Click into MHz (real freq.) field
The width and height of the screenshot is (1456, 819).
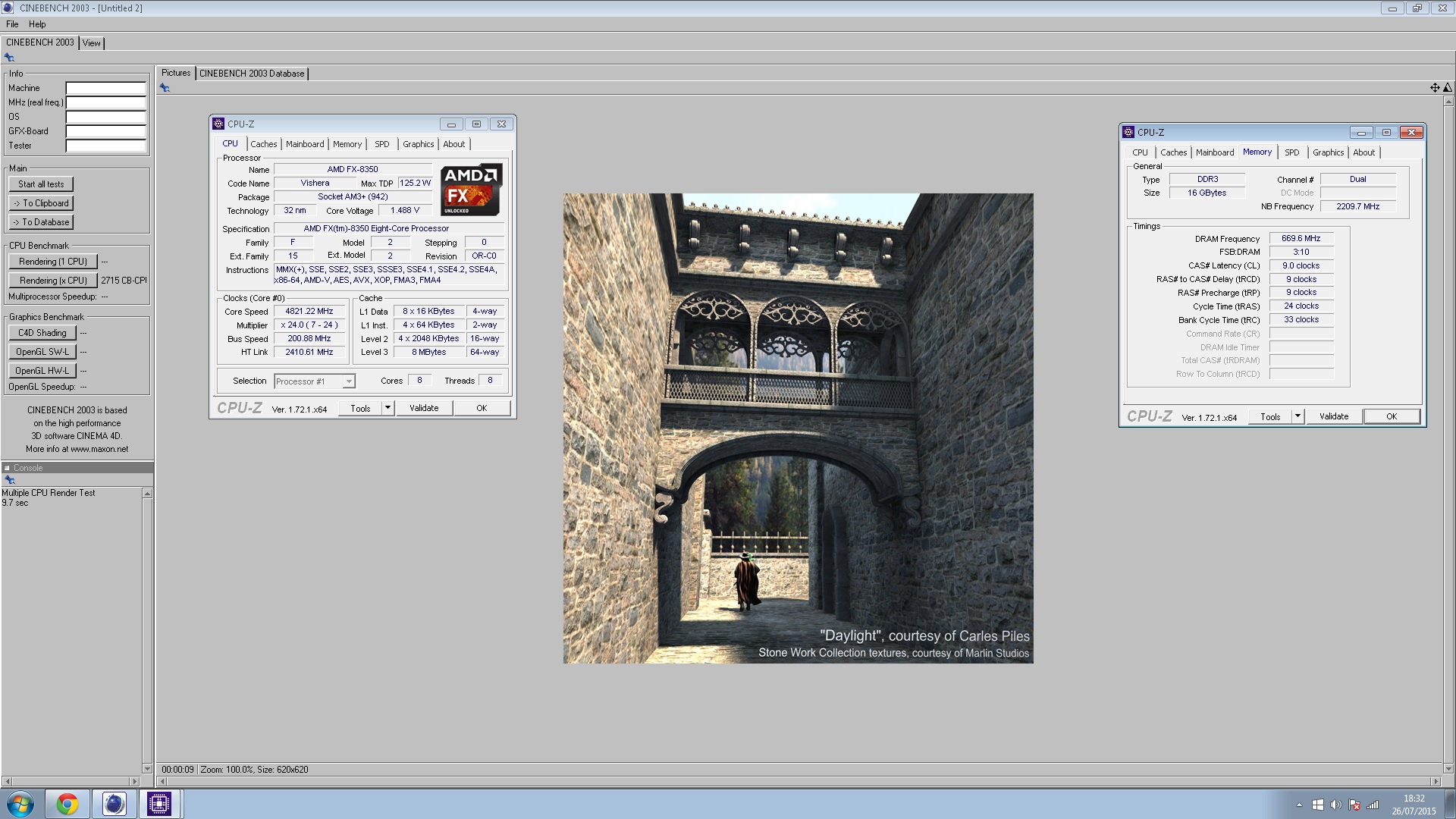click(106, 102)
